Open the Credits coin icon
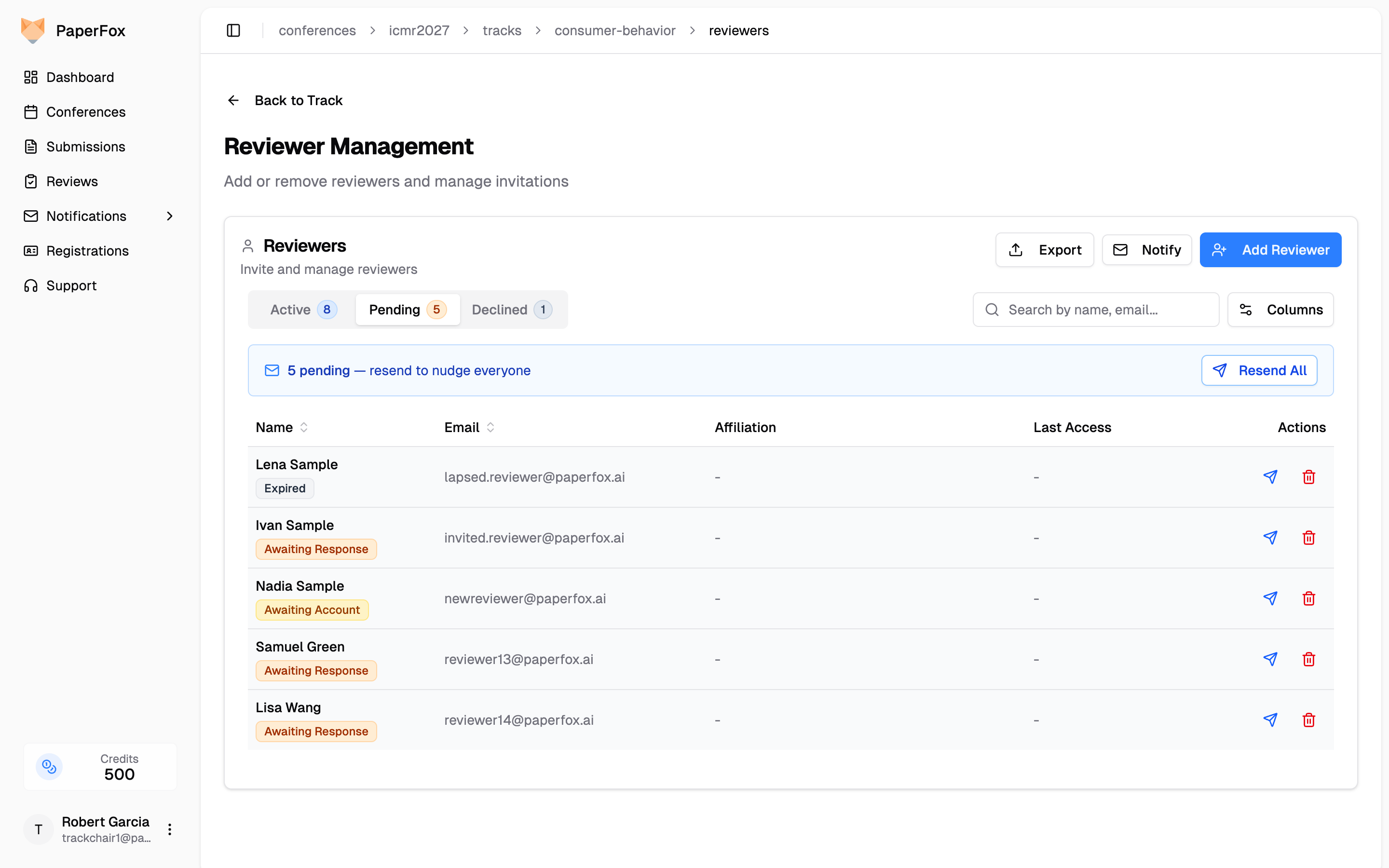1389x868 pixels. 49,766
